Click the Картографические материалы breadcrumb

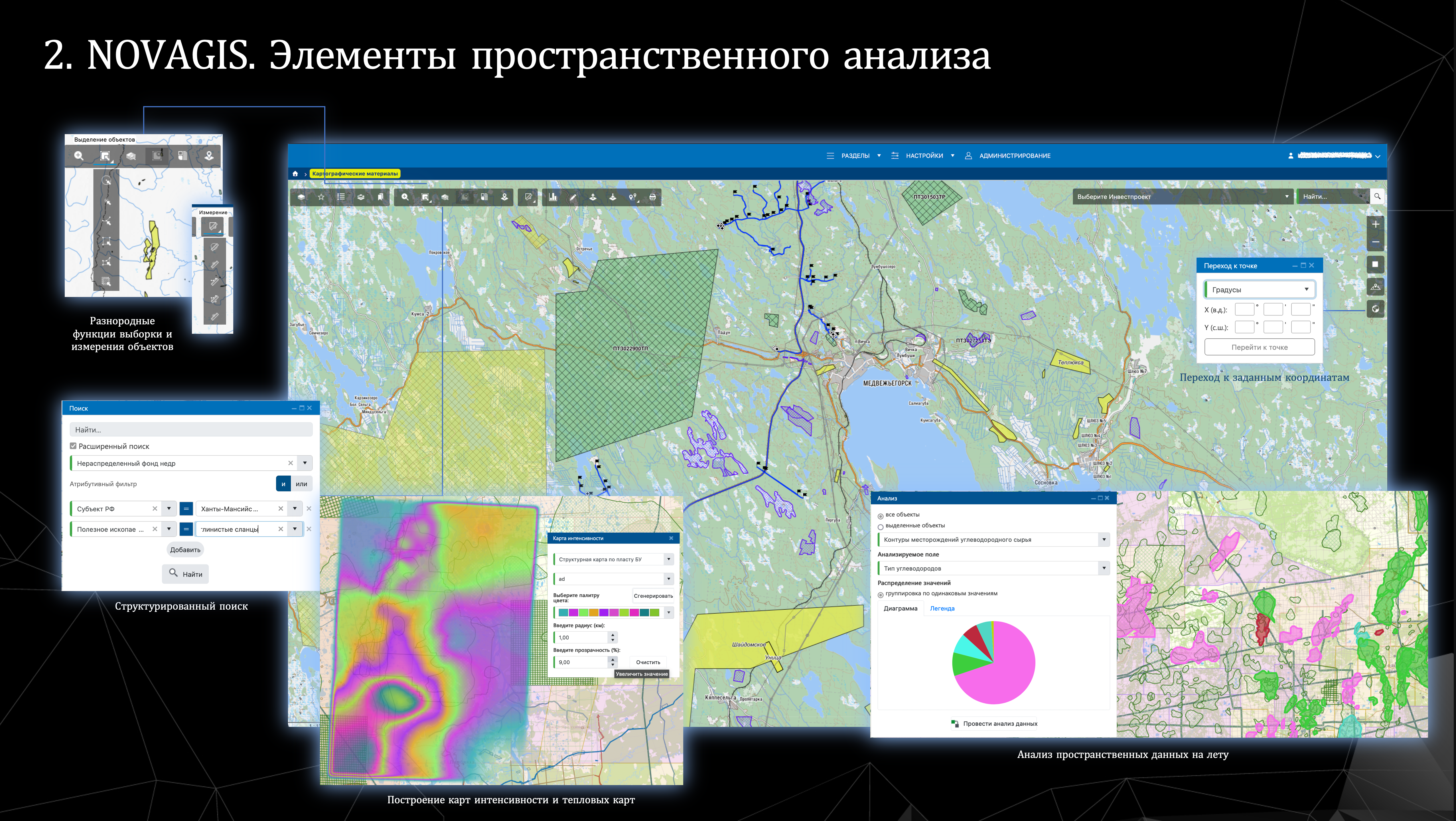click(355, 174)
